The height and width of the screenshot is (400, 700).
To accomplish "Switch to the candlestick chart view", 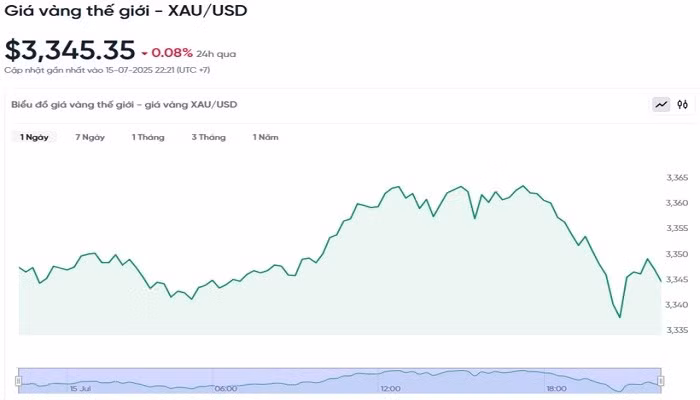I will click(x=682, y=104).
